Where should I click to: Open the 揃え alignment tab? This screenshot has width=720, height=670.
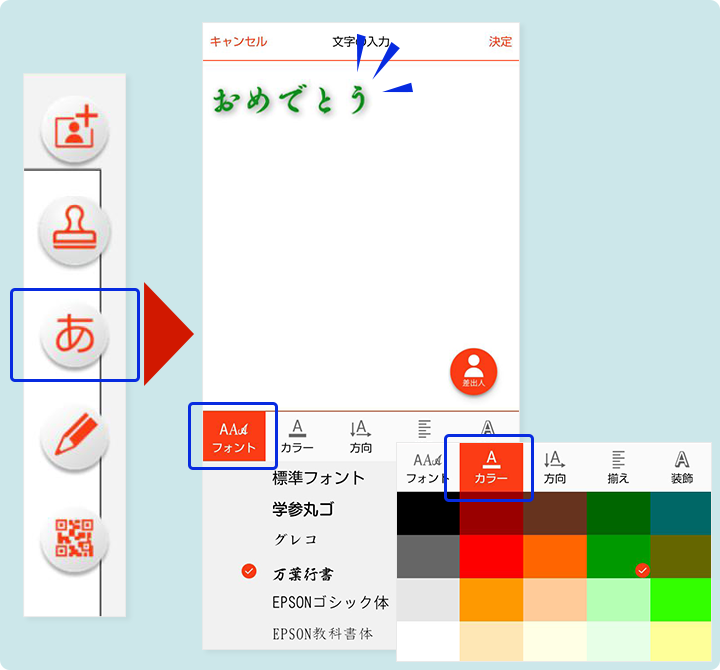618,467
